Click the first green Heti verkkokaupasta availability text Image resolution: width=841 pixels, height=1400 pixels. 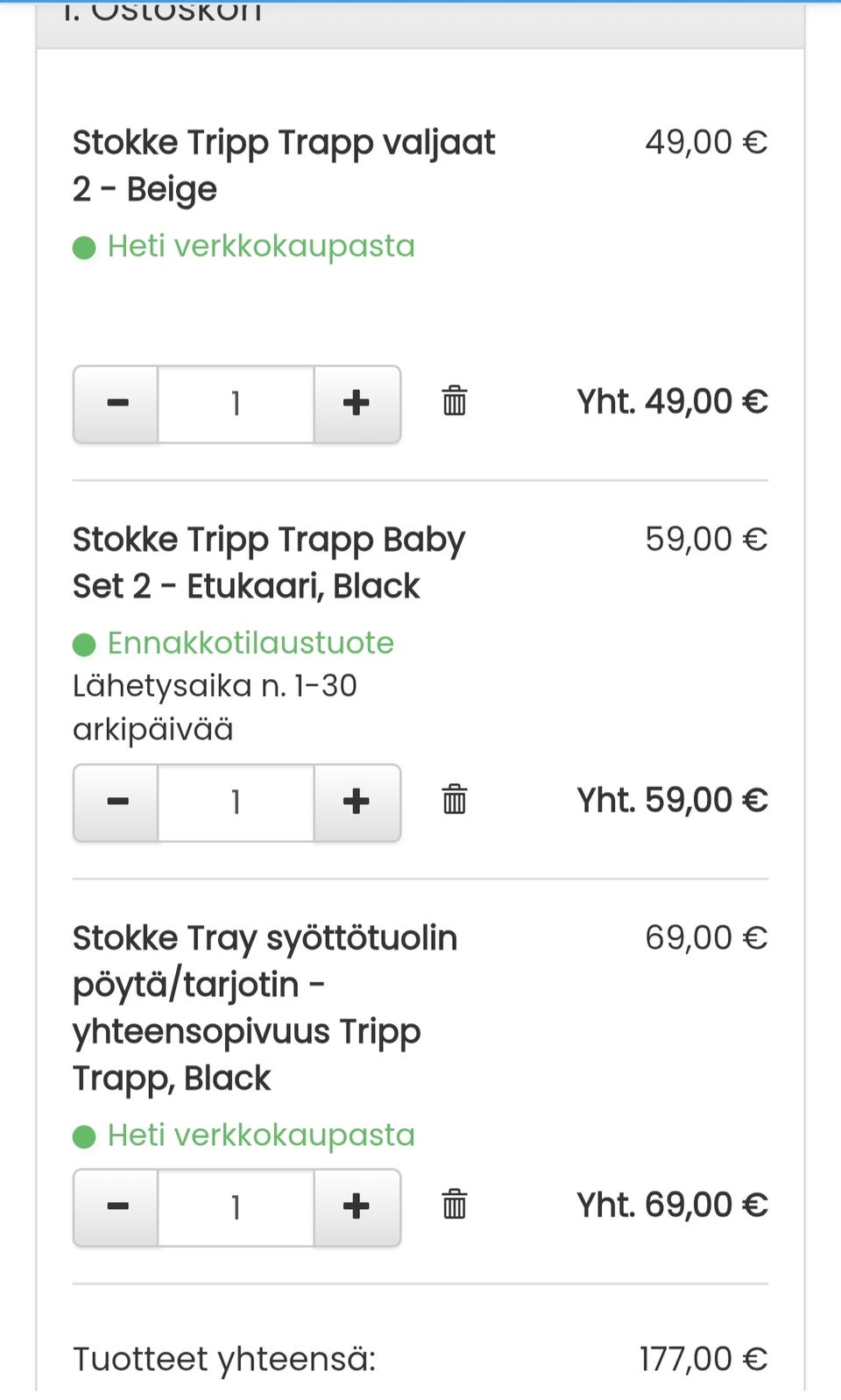[x=260, y=246]
